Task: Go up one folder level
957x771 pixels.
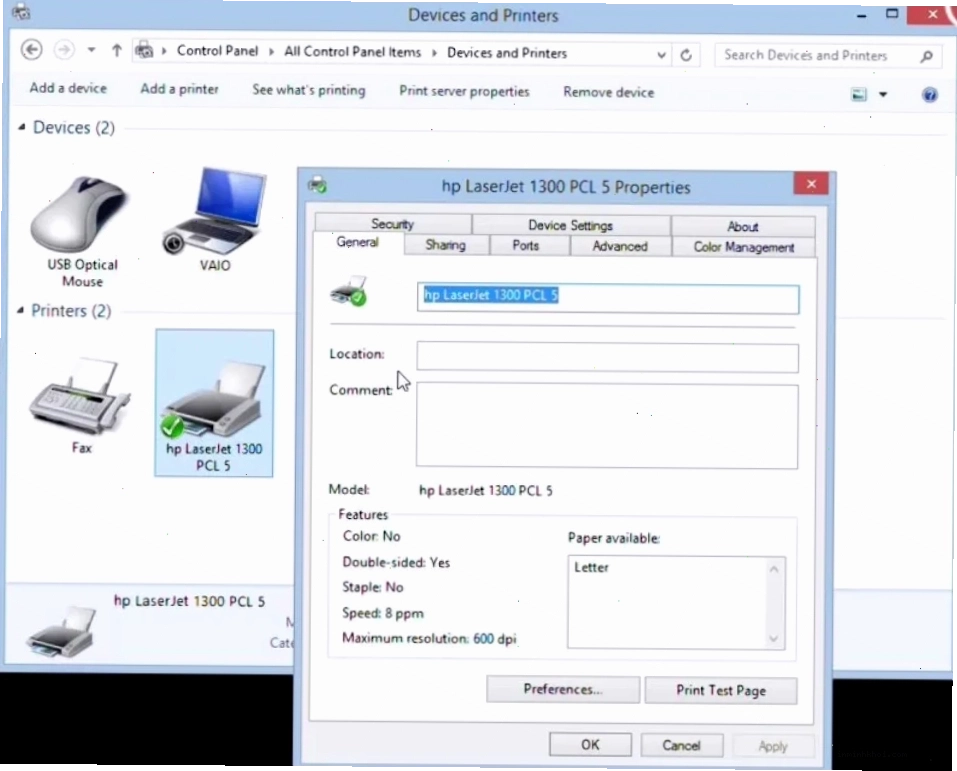Action: click(117, 50)
